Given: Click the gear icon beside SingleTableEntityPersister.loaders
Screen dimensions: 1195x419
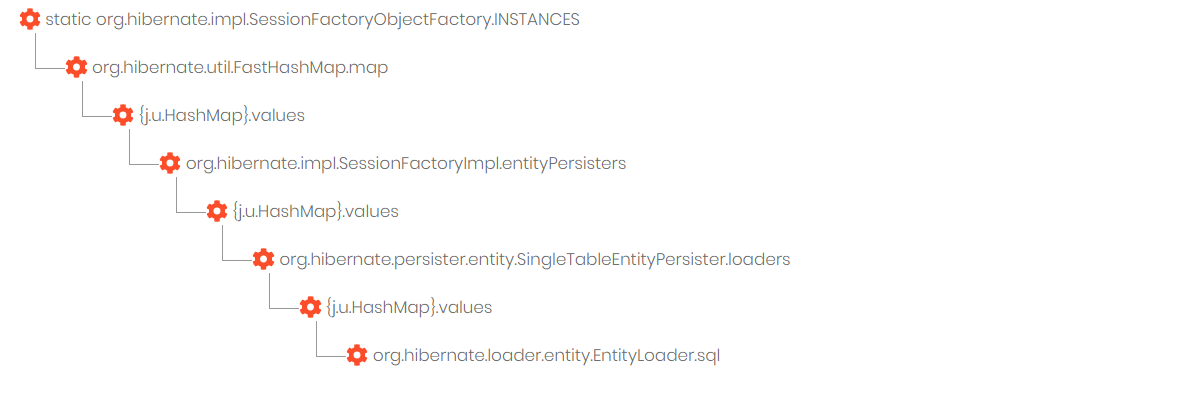Looking at the screenshot, I should pos(263,259).
